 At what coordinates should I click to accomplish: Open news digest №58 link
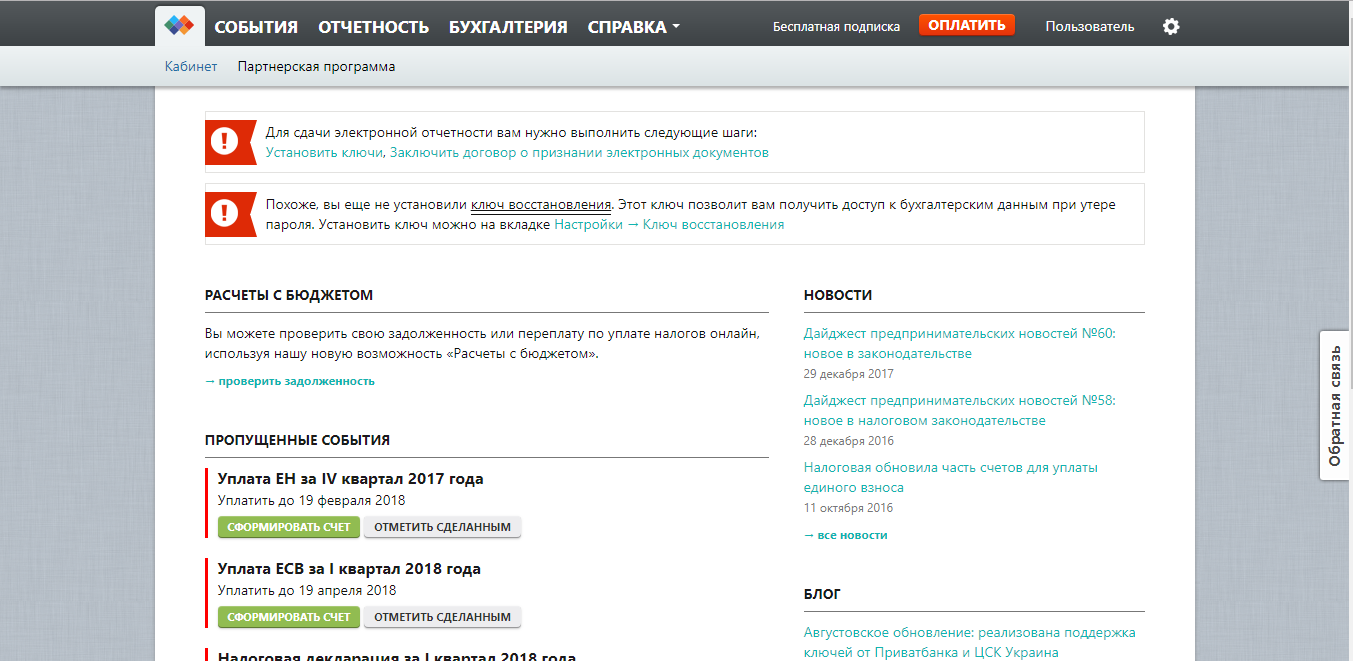[x=959, y=411]
